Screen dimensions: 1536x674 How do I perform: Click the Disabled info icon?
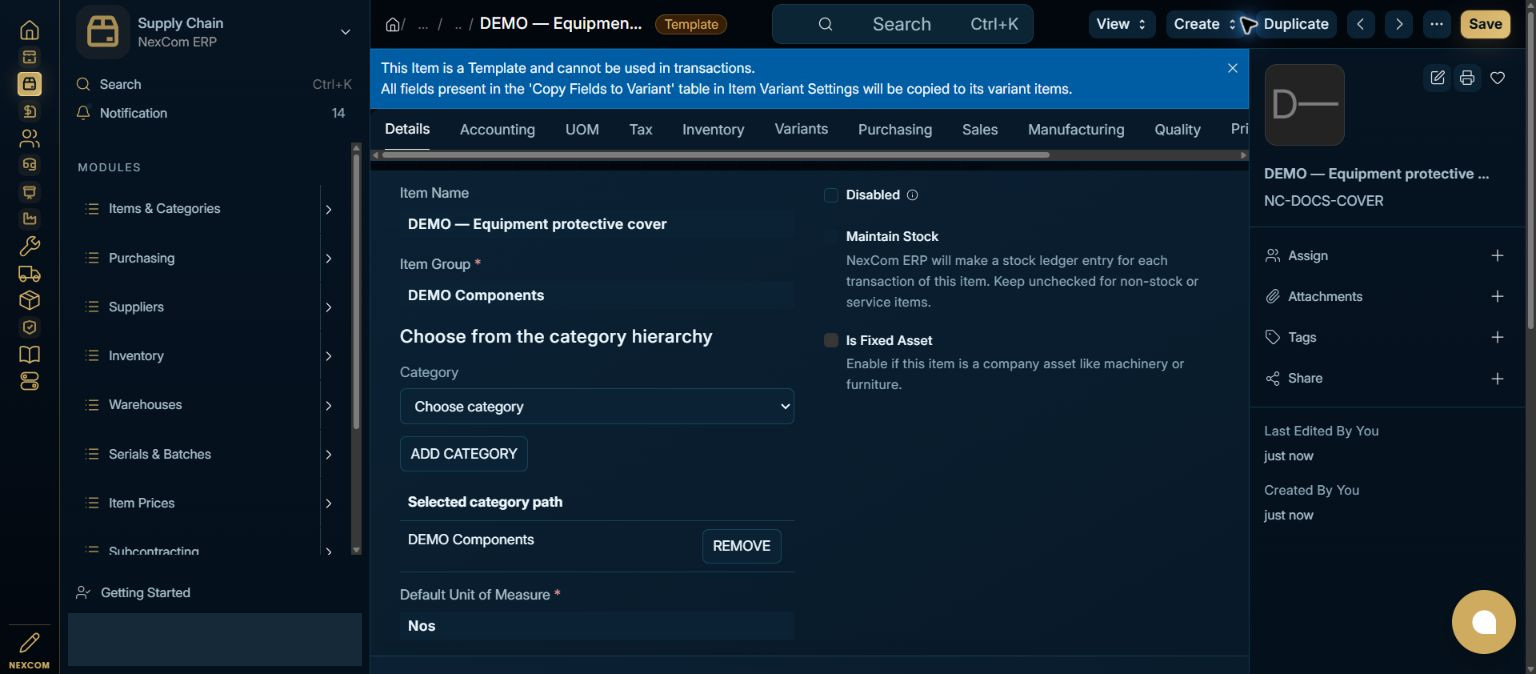click(912, 195)
